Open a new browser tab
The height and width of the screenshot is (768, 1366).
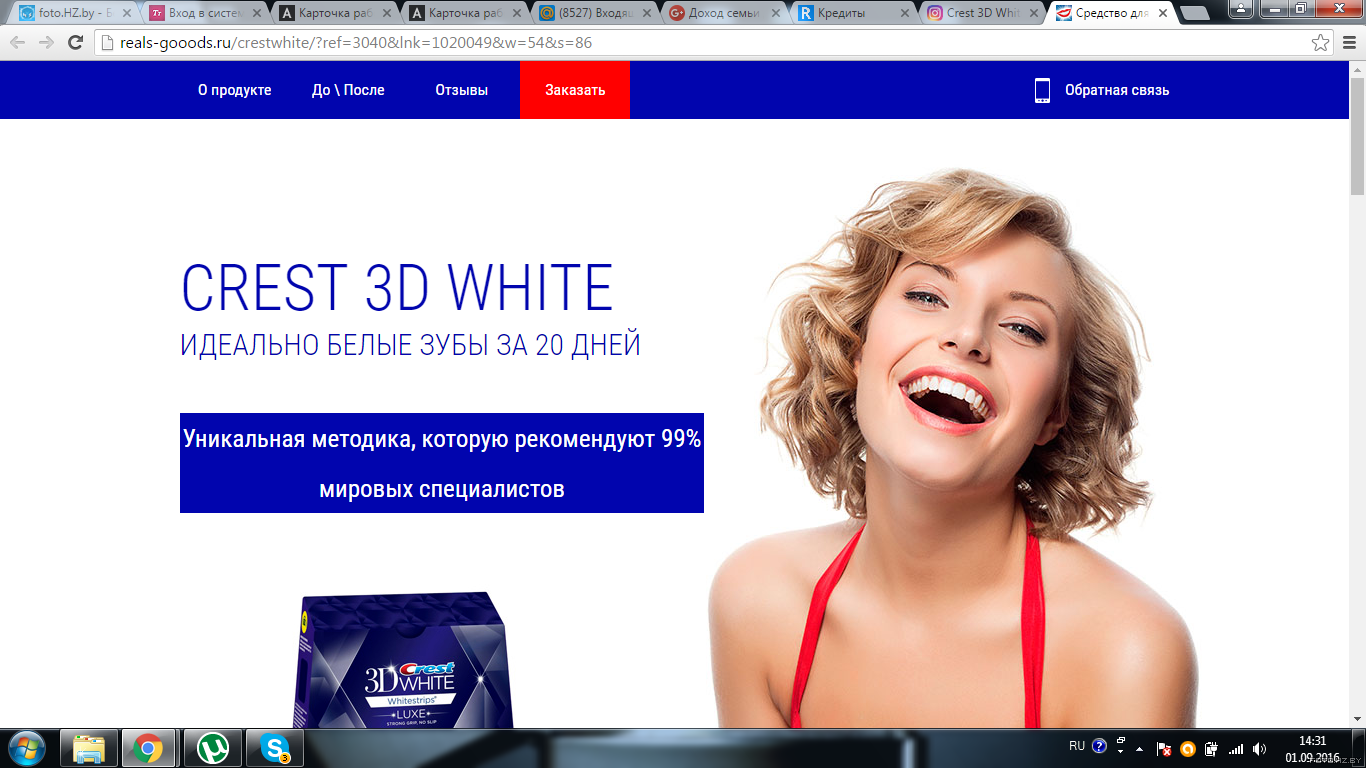click(1194, 13)
